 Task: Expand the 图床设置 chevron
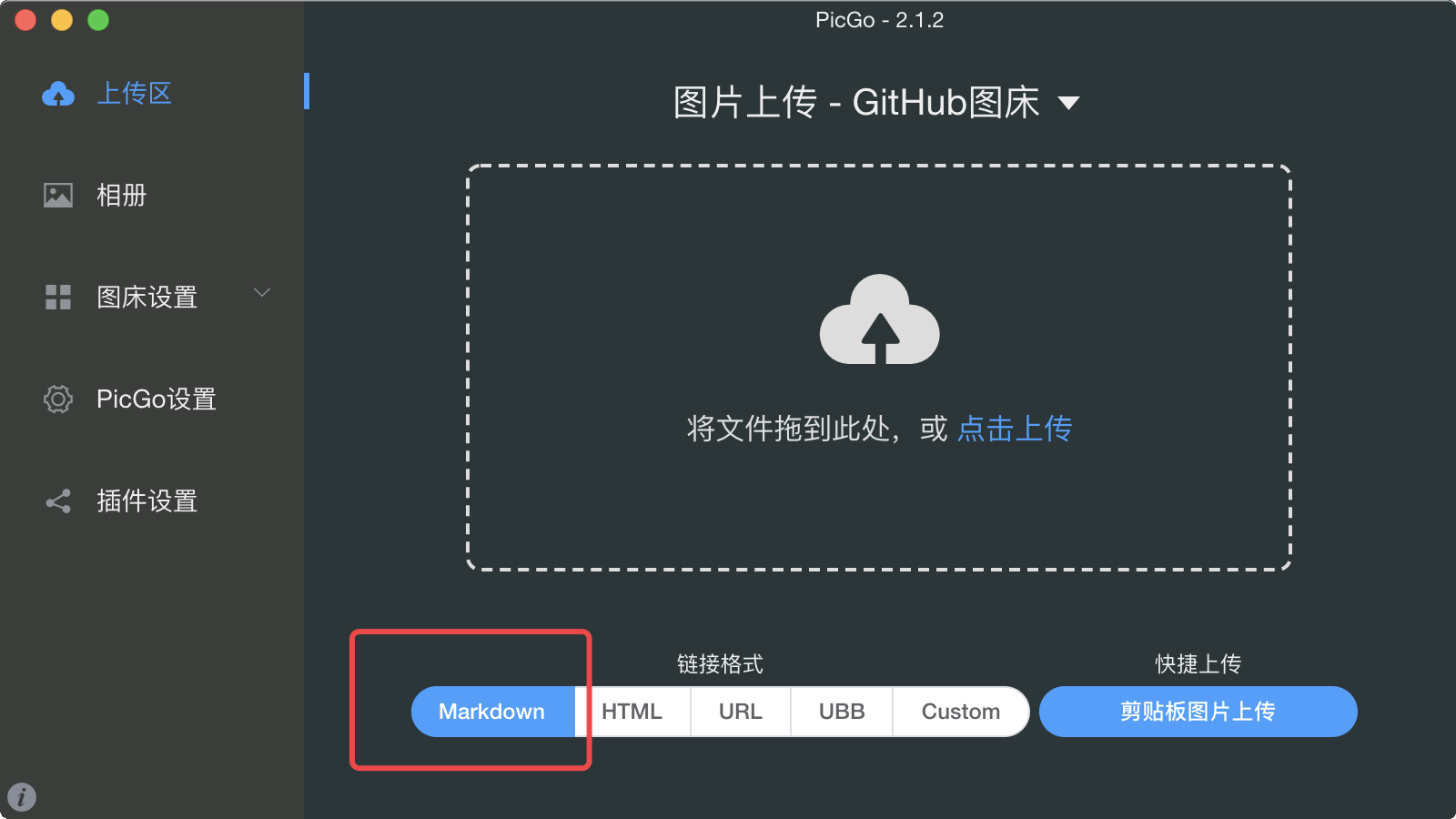[x=262, y=293]
